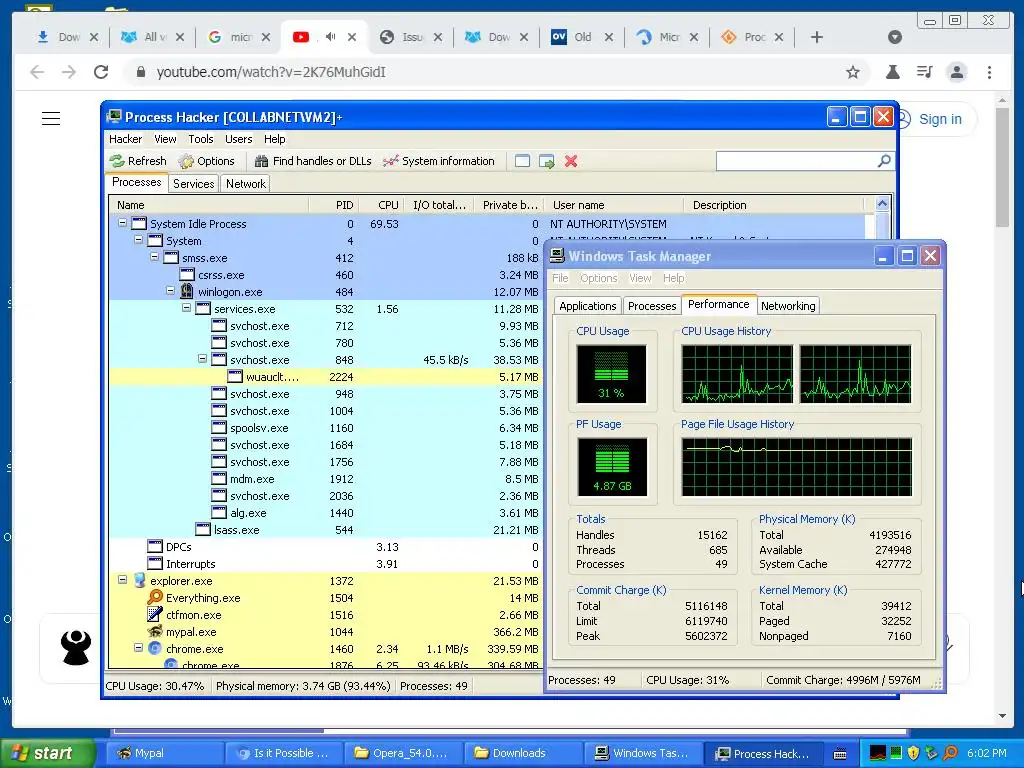Select the winlogon.exe process icon

(x=187, y=292)
